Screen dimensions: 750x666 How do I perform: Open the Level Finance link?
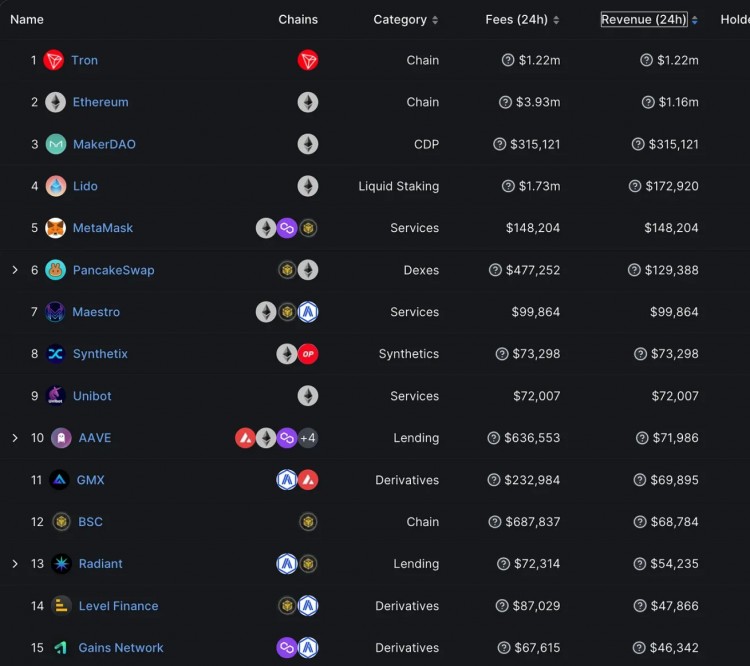pyautogui.click(x=118, y=606)
